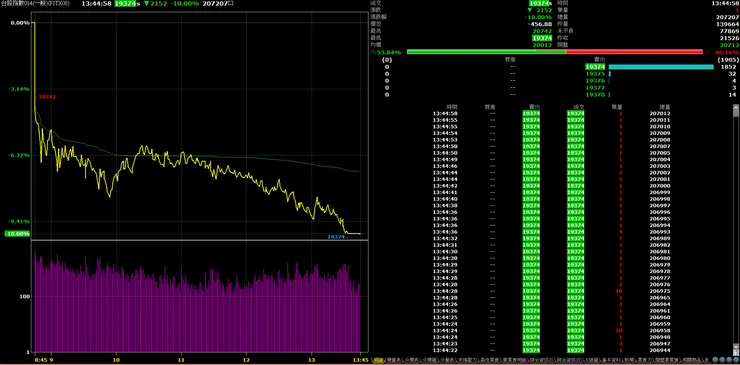Click the average price 20012
Viewport: 740px width, 365px height.
point(543,45)
